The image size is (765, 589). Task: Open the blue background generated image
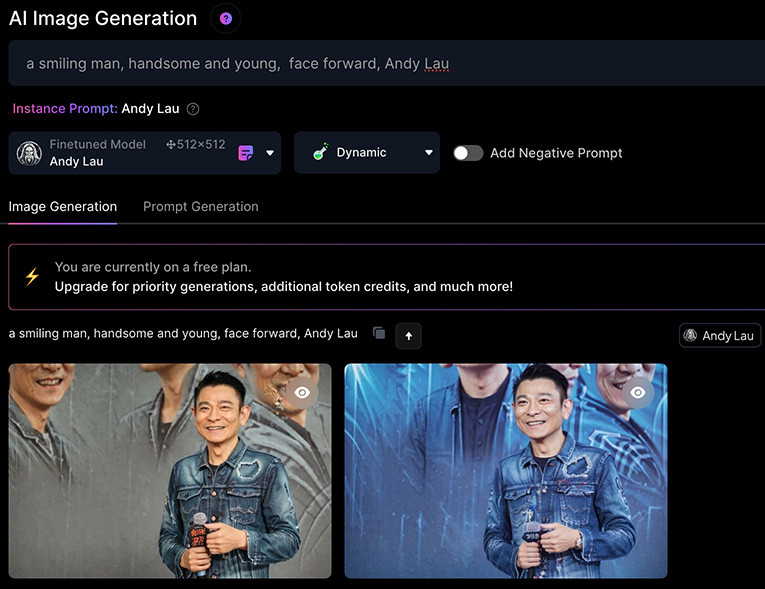click(x=506, y=471)
